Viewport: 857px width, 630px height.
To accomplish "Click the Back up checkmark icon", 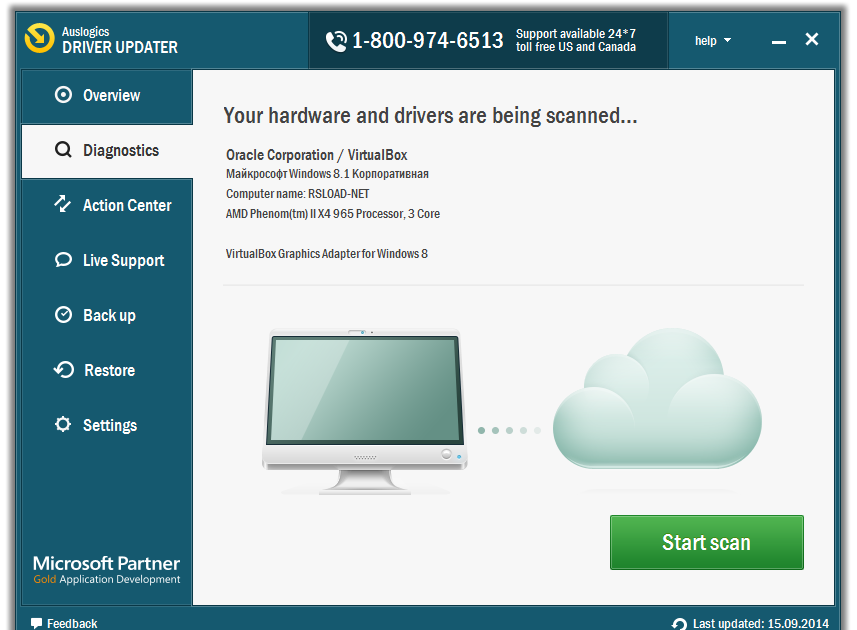I will pyautogui.click(x=63, y=315).
